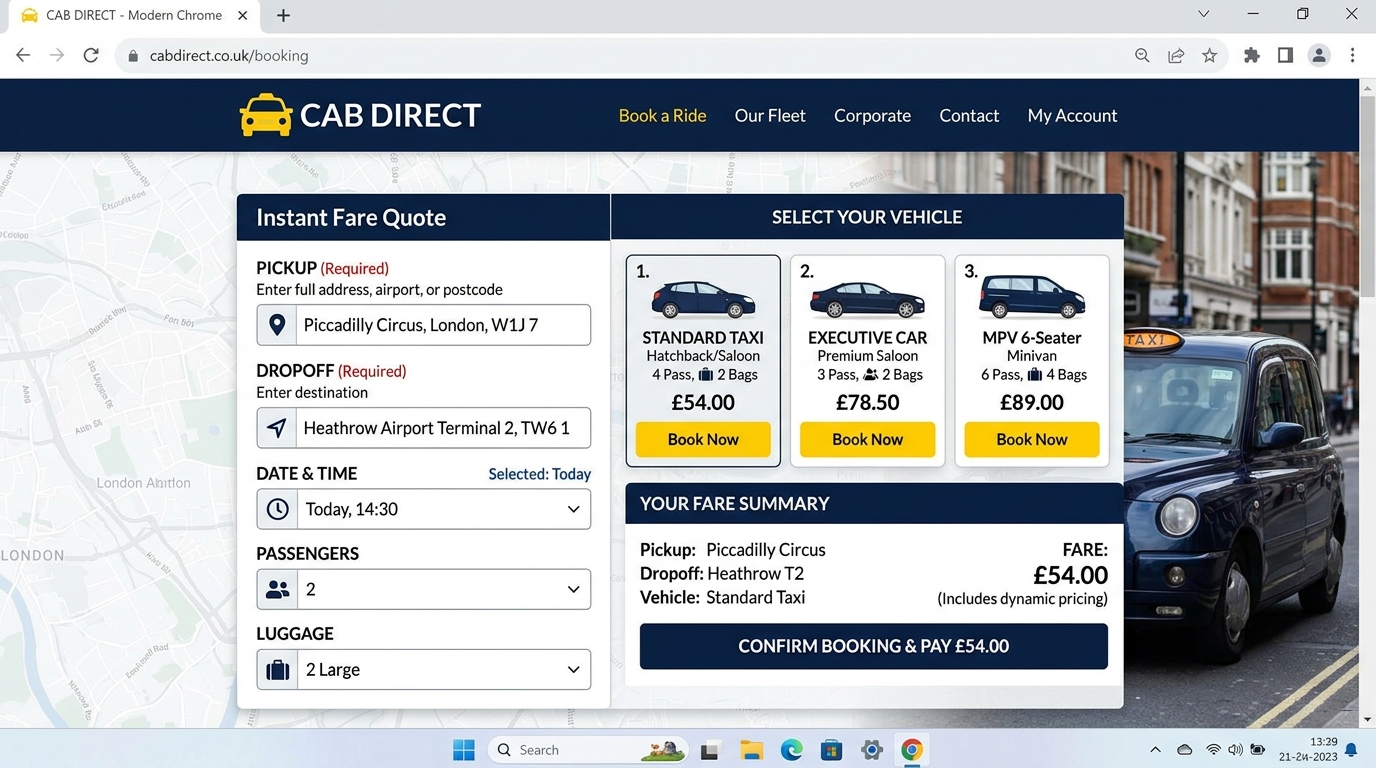Select the Executive Car vehicle card

(x=867, y=361)
